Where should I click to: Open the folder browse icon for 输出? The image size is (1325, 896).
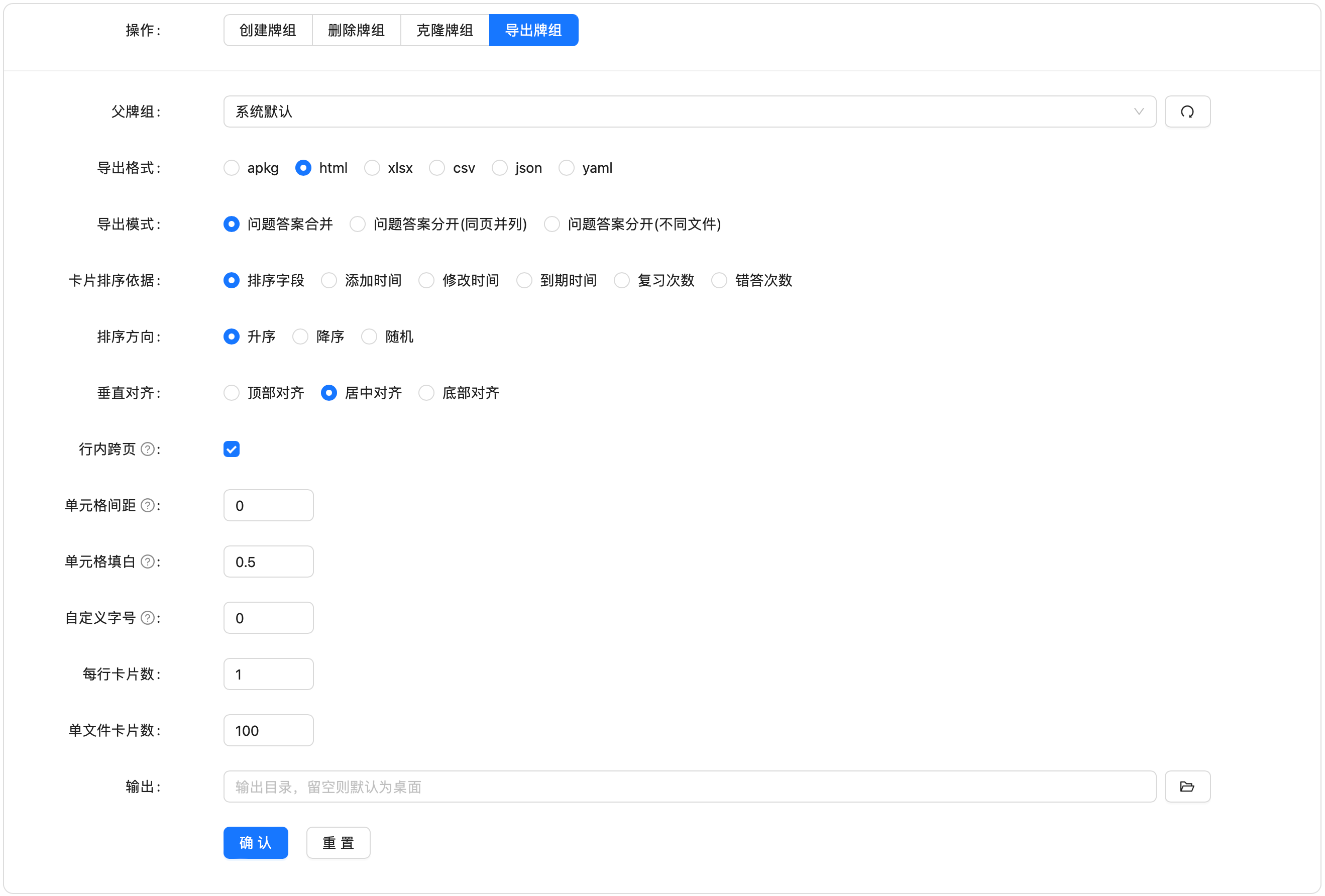[x=1187, y=787]
